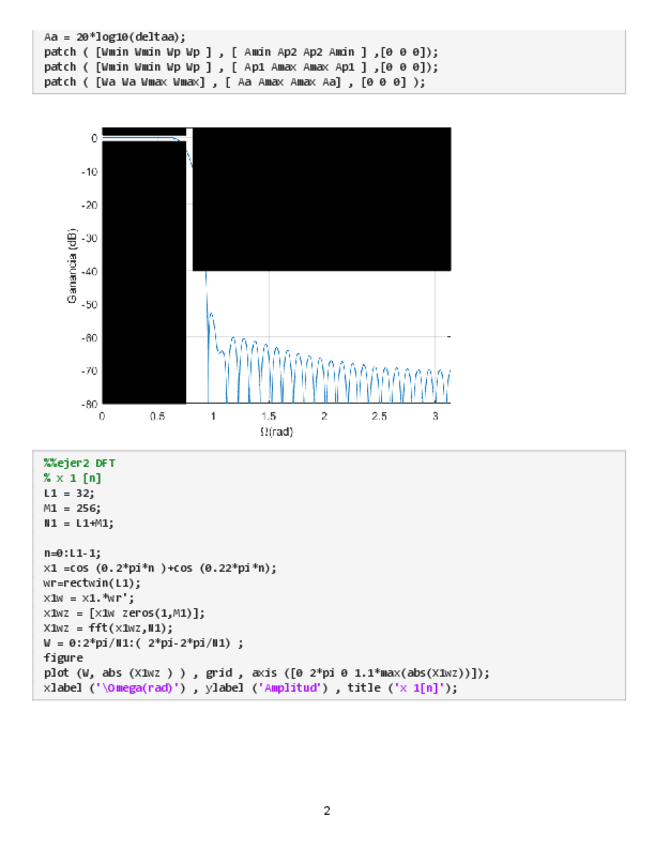Click the -40 tick label on y-axis
The height and width of the screenshot is (848, 655).
point(88,271)
